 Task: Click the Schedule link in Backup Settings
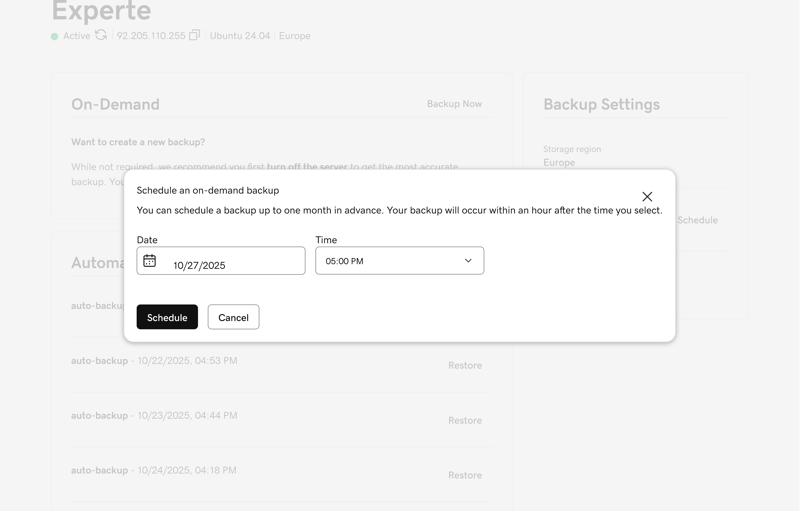click(697, 220)
